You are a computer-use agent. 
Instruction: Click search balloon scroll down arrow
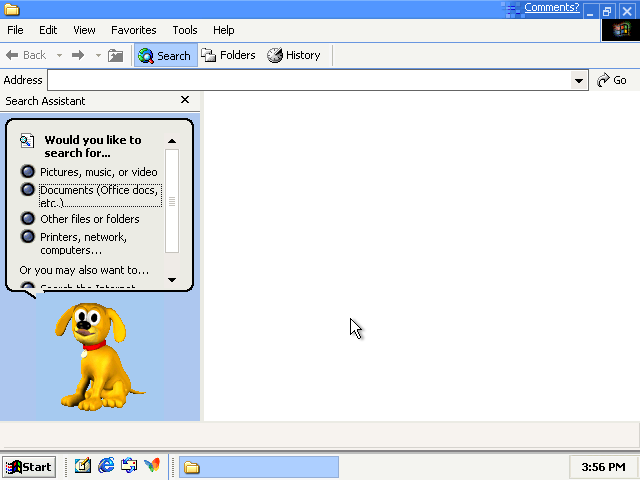point(172,280)
